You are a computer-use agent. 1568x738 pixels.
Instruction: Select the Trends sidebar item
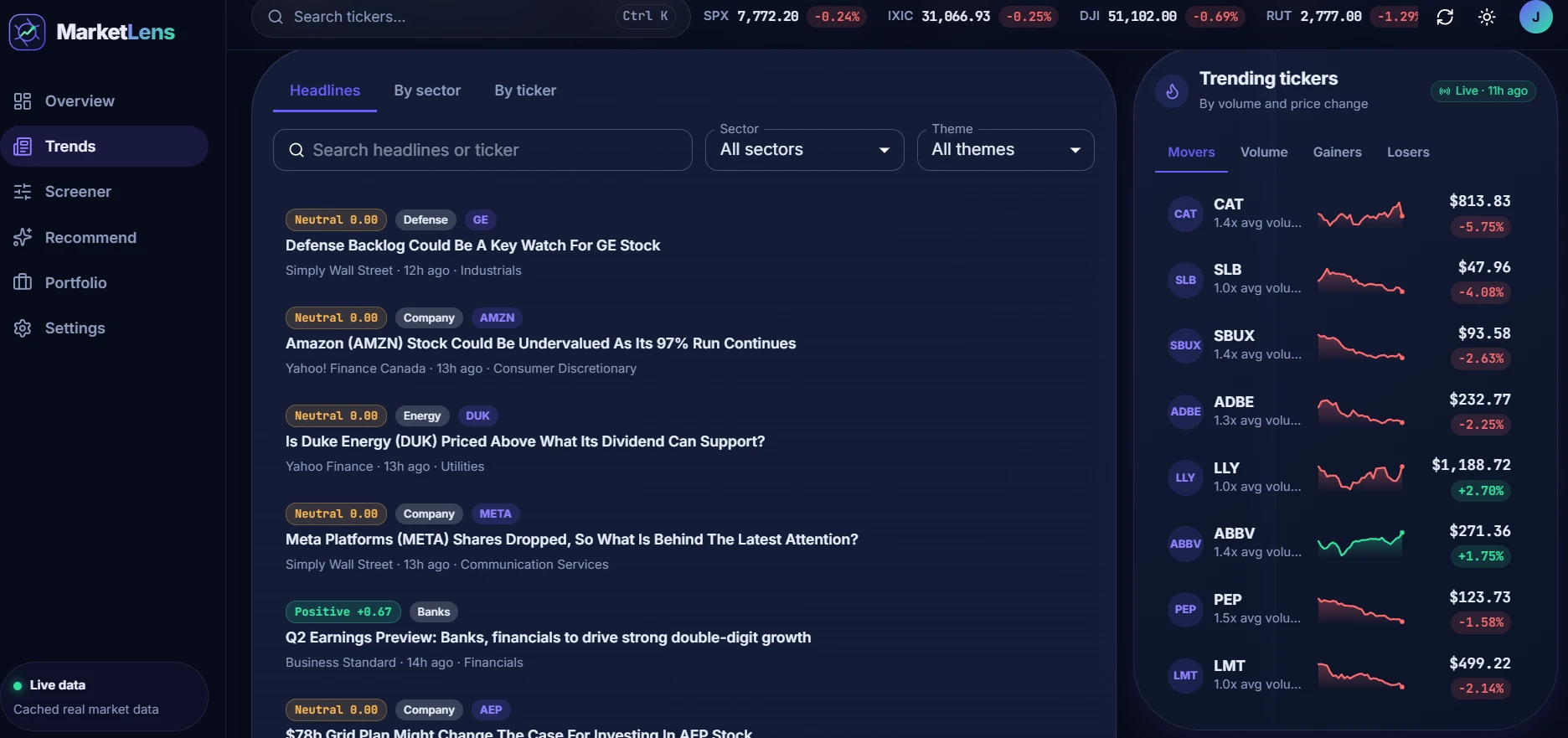point(105,147)
